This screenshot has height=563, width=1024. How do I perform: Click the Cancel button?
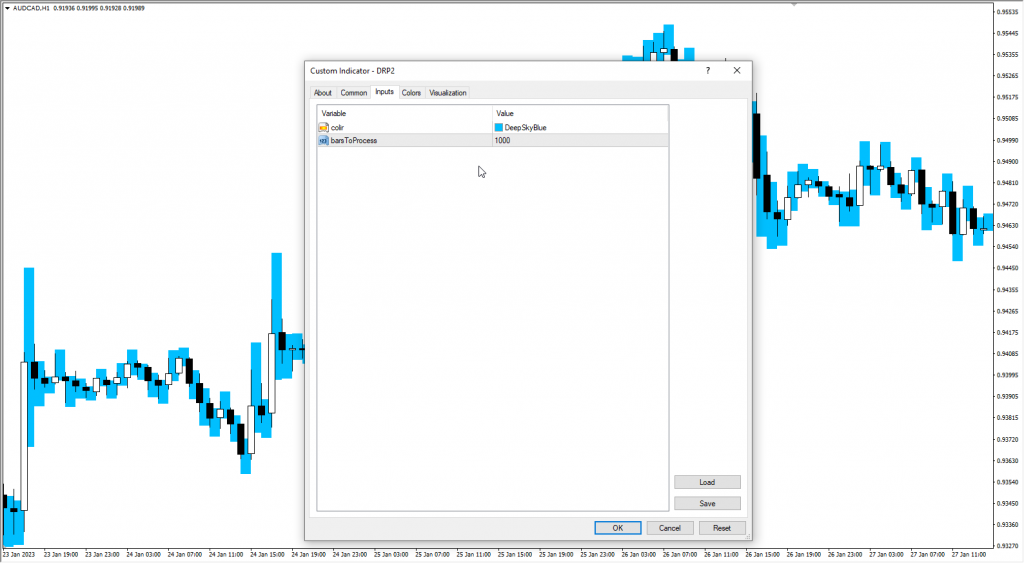pos(669,528)
